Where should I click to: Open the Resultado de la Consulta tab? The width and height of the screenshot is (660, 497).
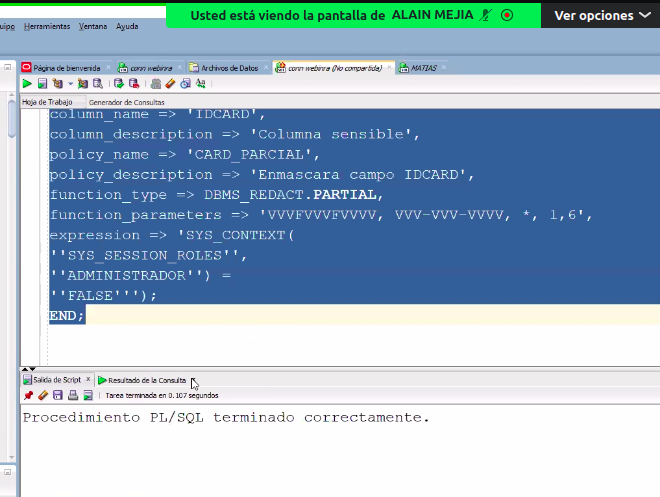pyautogui.click(x=146, y=380)
